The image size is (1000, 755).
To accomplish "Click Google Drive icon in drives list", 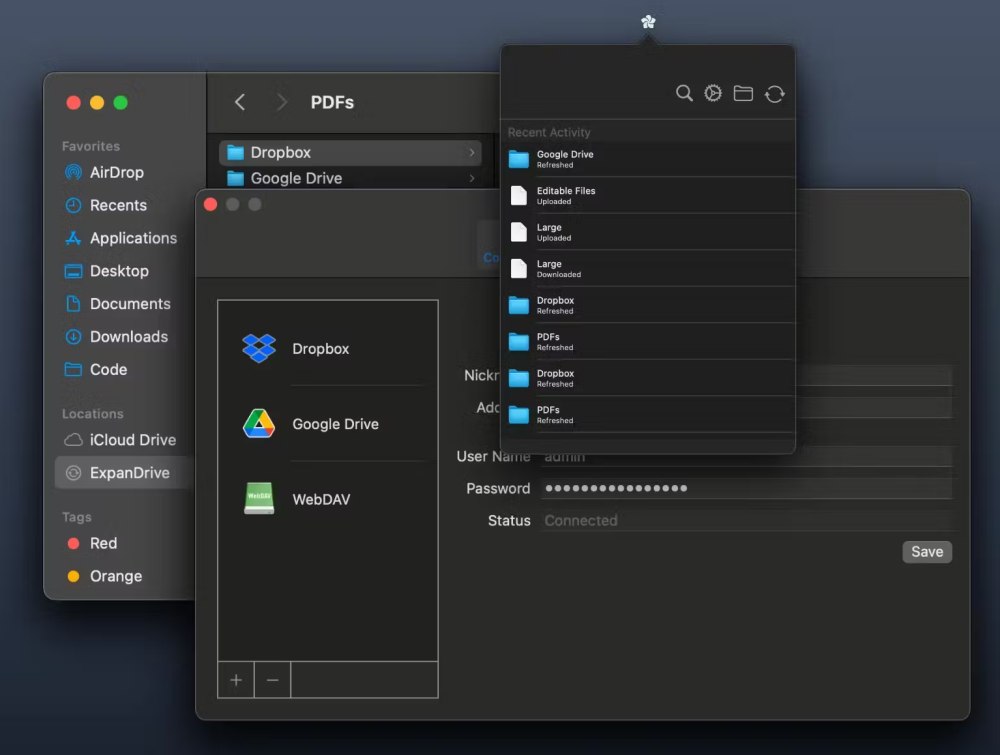I will click(x=259, y=423).
